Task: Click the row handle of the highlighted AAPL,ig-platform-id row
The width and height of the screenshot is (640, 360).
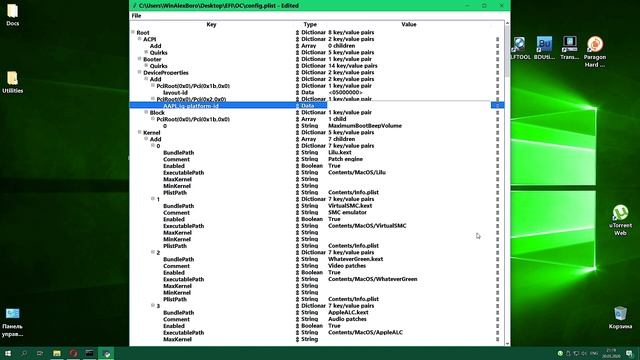Action: click(x=497, y=106)
